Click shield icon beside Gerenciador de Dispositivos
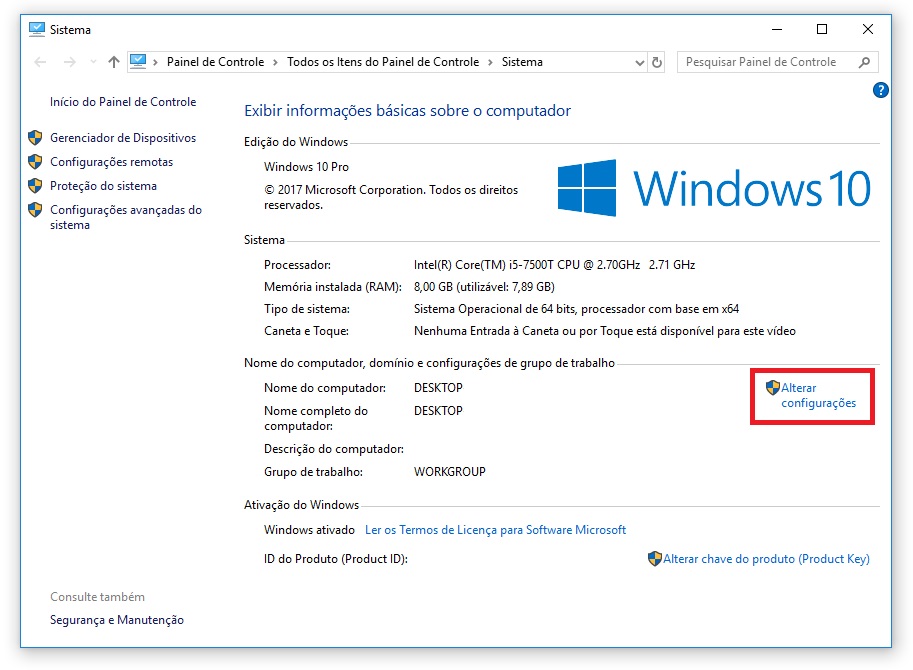The height and width of the screenshot is (670, 913). coord(35,138)
